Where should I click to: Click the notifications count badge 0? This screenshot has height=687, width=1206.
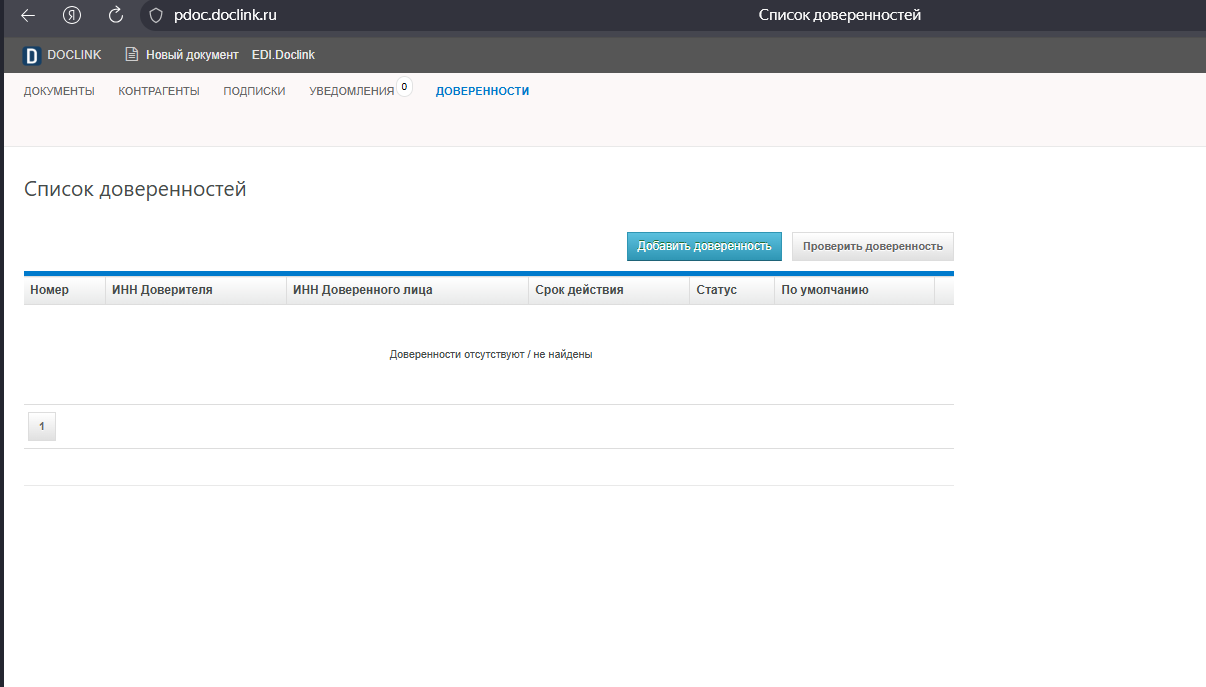pyautogui.click(x=404, y=87)
